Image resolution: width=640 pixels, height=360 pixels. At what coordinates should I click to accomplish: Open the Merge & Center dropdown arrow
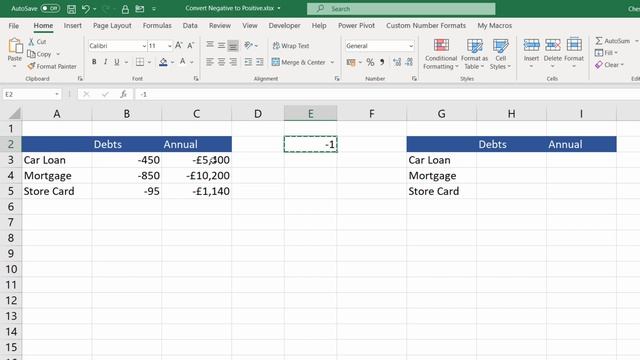pyautogui.click(x=332, y=62)
